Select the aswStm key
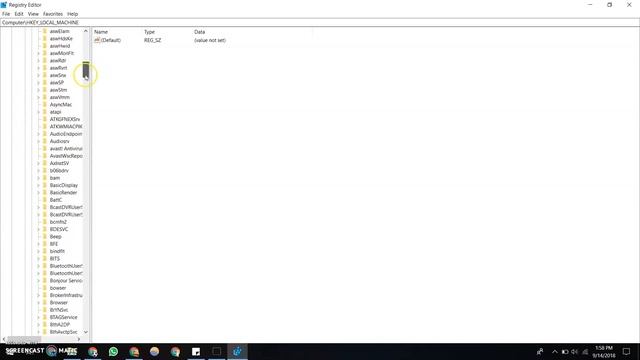 [58, 90]
